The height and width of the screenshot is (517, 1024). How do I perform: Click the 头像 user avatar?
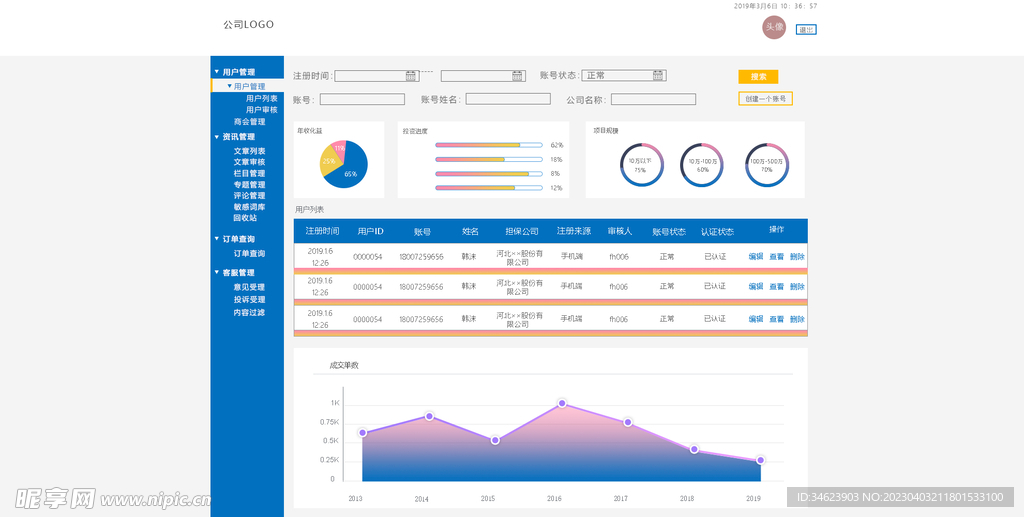coord(774,27)
